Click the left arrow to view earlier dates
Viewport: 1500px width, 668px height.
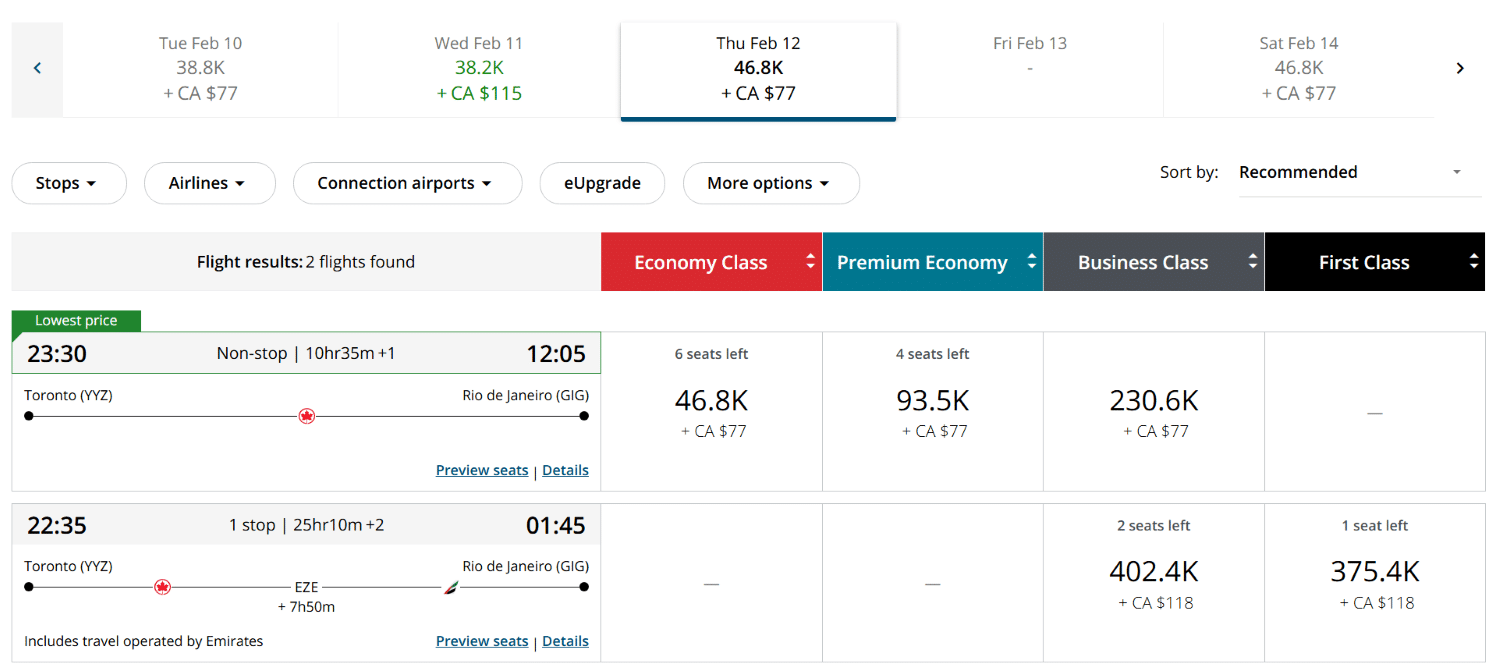pos(36,68)
